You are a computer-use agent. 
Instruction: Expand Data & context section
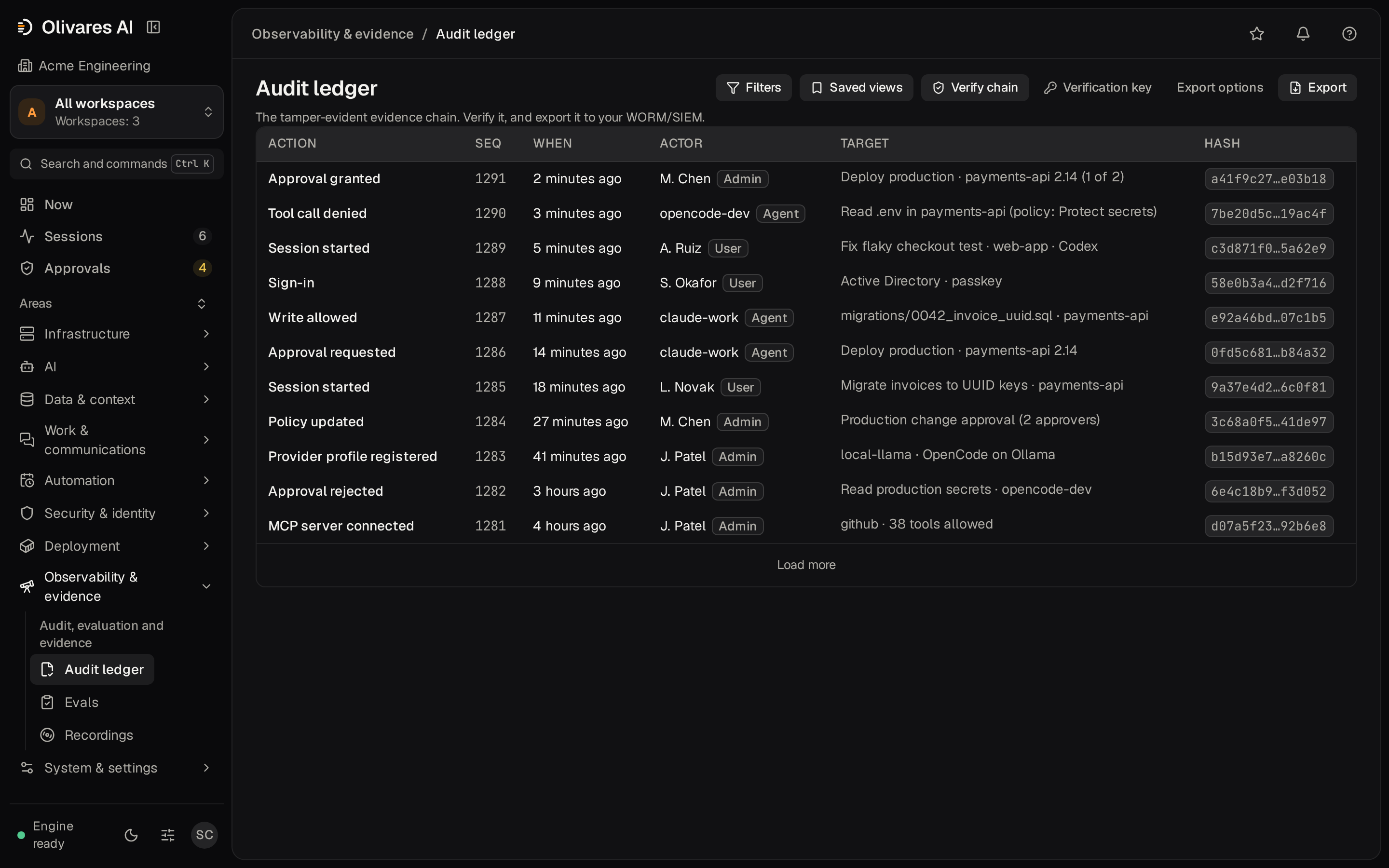coord(117,399)
